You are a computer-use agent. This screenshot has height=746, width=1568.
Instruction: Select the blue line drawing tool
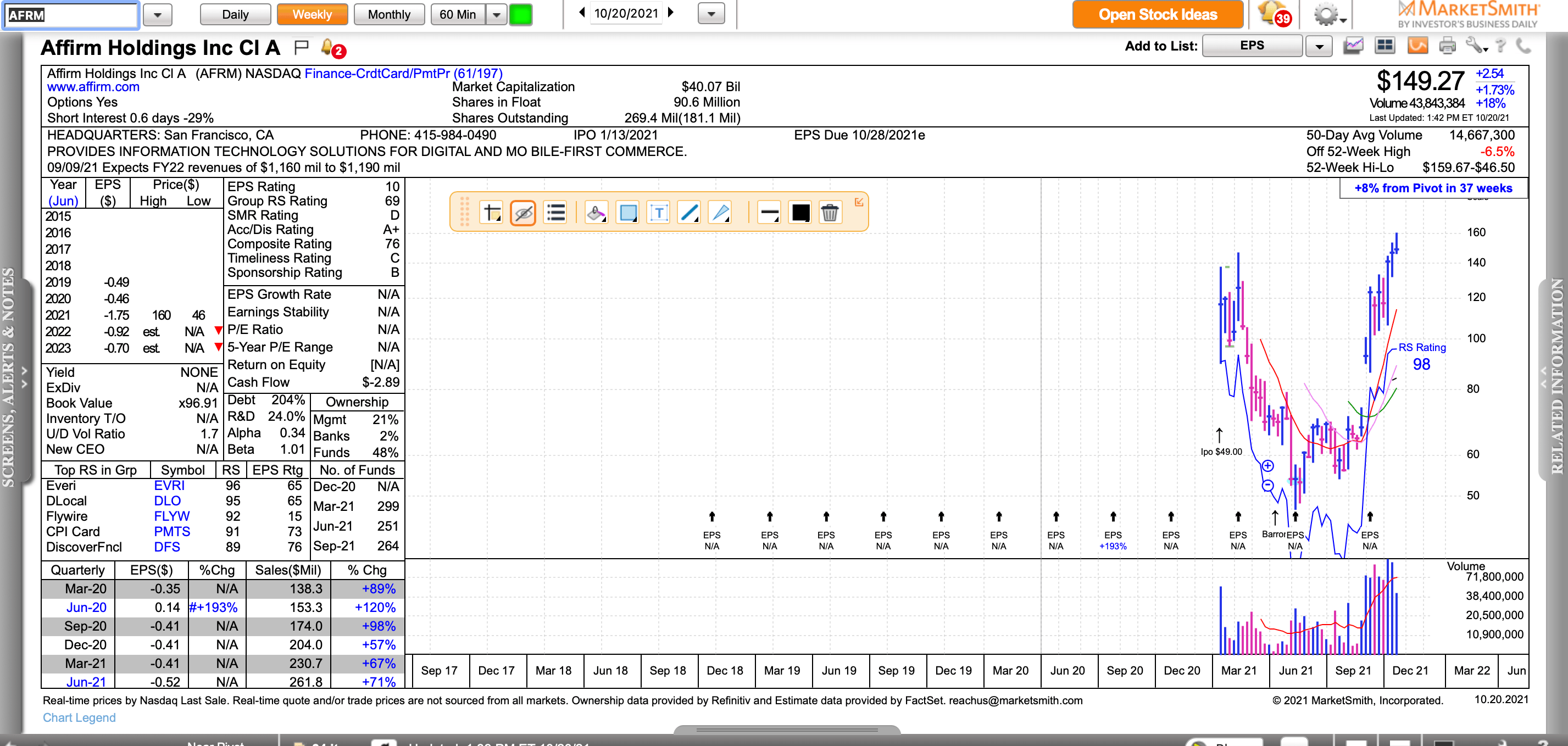click(689, 213)
